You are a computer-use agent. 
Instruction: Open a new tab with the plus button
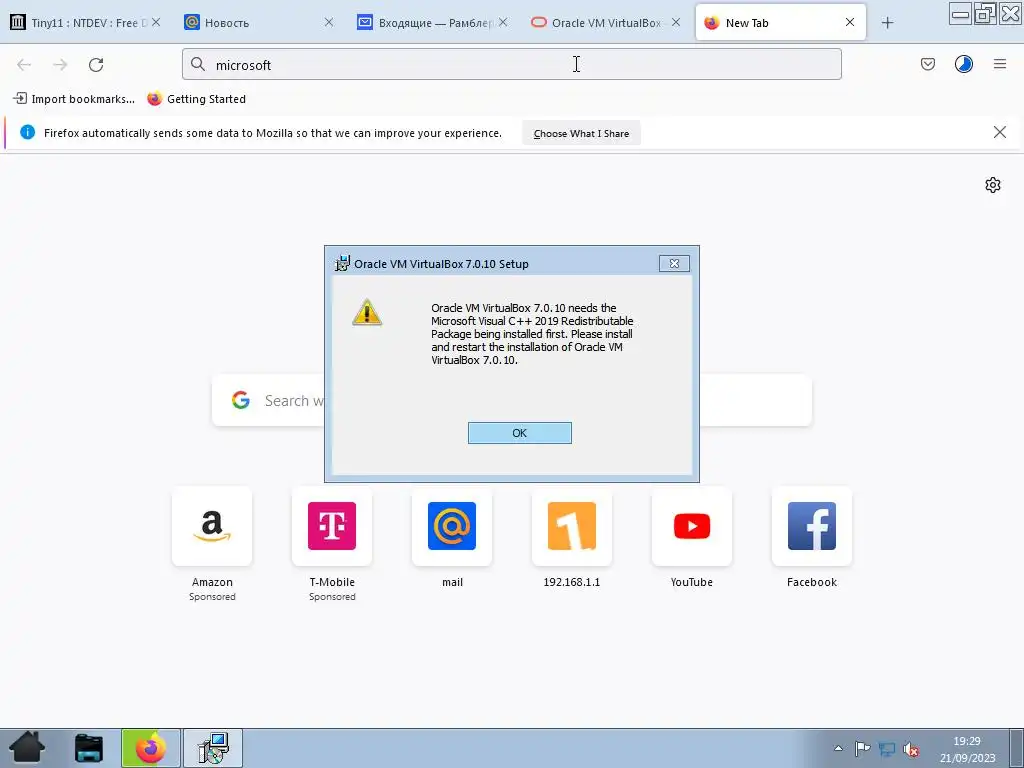(887, 23)
